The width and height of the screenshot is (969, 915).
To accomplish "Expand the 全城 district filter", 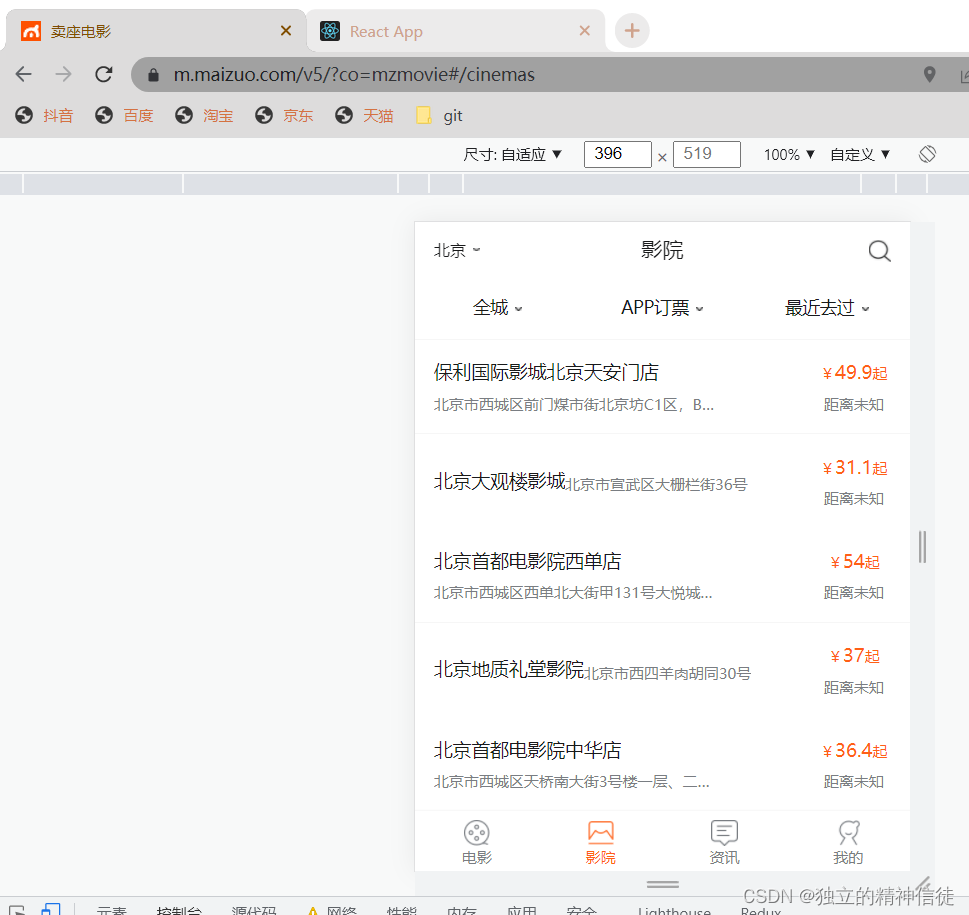I will [x=497, y=308].
